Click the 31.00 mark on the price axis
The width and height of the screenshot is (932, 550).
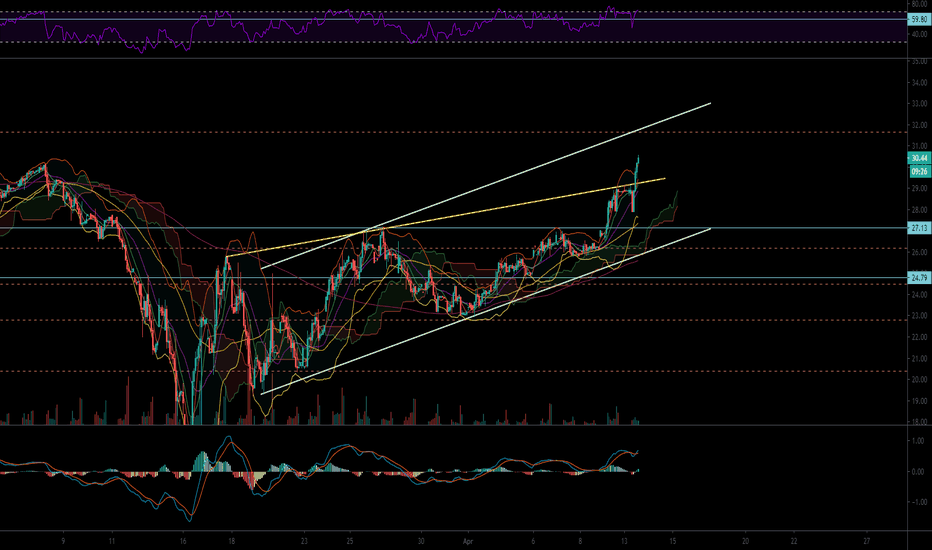coord(919,146)
